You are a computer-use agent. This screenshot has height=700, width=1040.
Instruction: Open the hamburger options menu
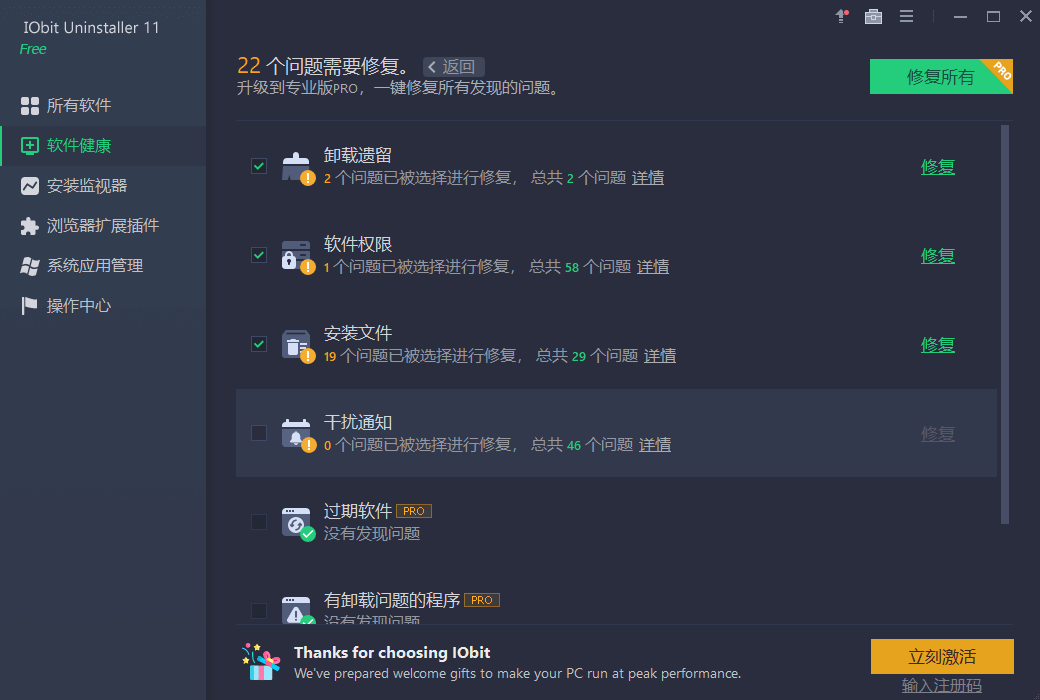tap(906, 17)
